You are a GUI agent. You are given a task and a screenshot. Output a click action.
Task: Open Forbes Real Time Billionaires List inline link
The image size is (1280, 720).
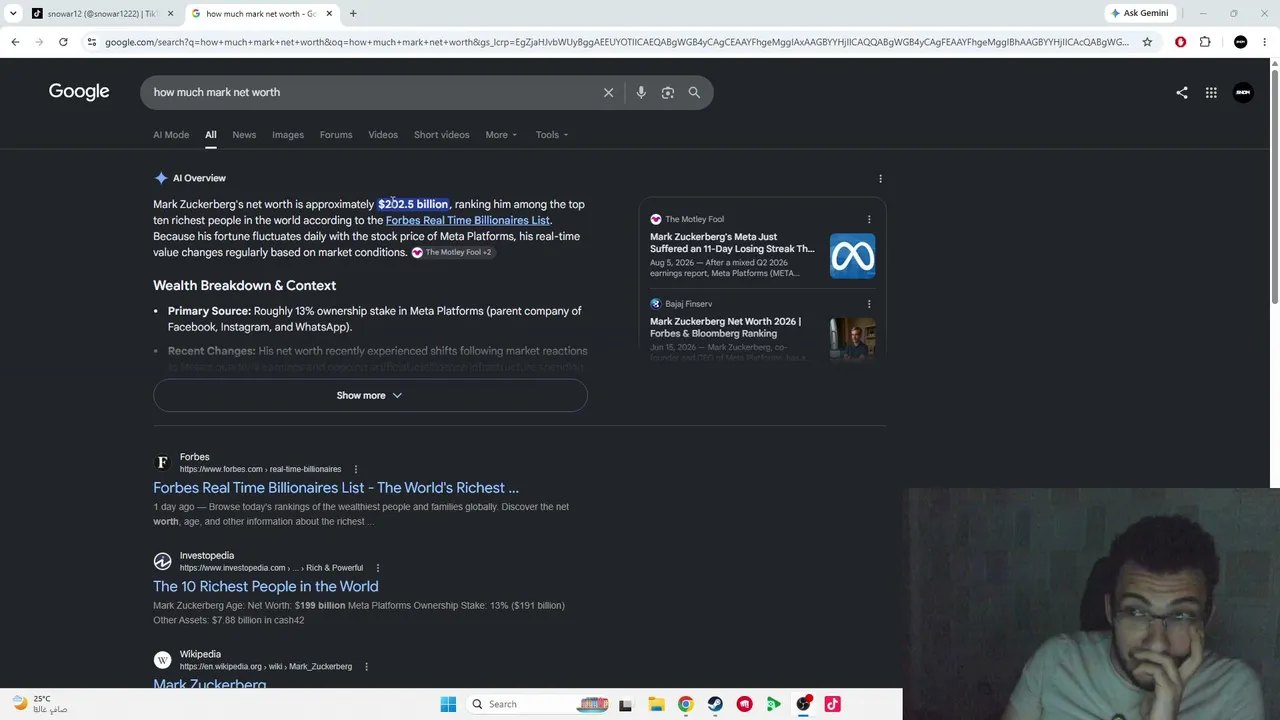(467, 220)
